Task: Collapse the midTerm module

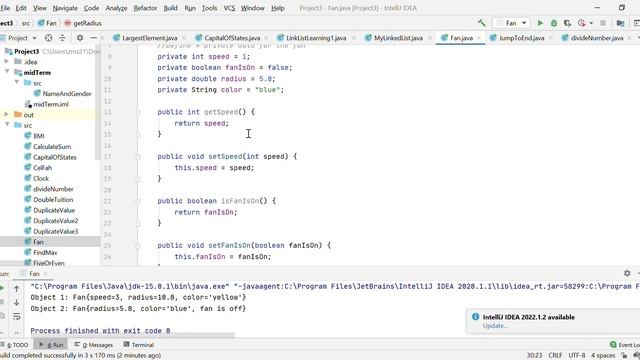Action: pyautogui.click(x=7, y=72)
